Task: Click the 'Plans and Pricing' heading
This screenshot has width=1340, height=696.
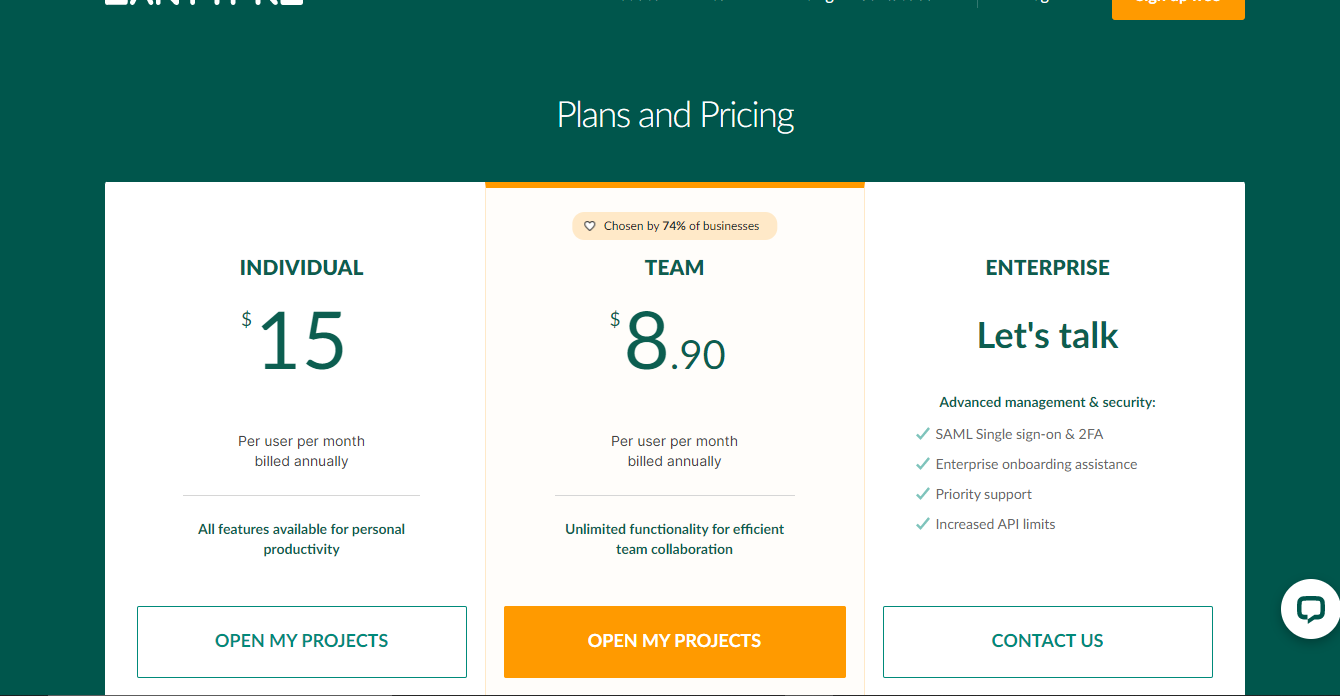Action: coord(675,115)
